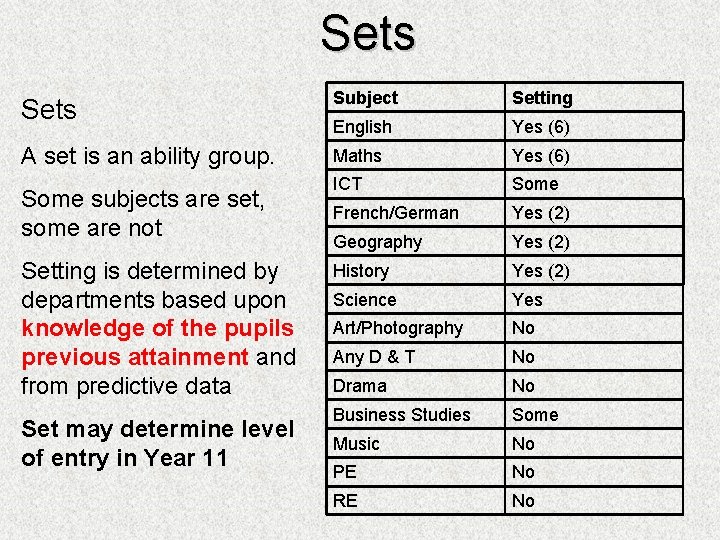720x540 pixels.
Task: Click "A set is an ability group." text
Action: point(147,156)
